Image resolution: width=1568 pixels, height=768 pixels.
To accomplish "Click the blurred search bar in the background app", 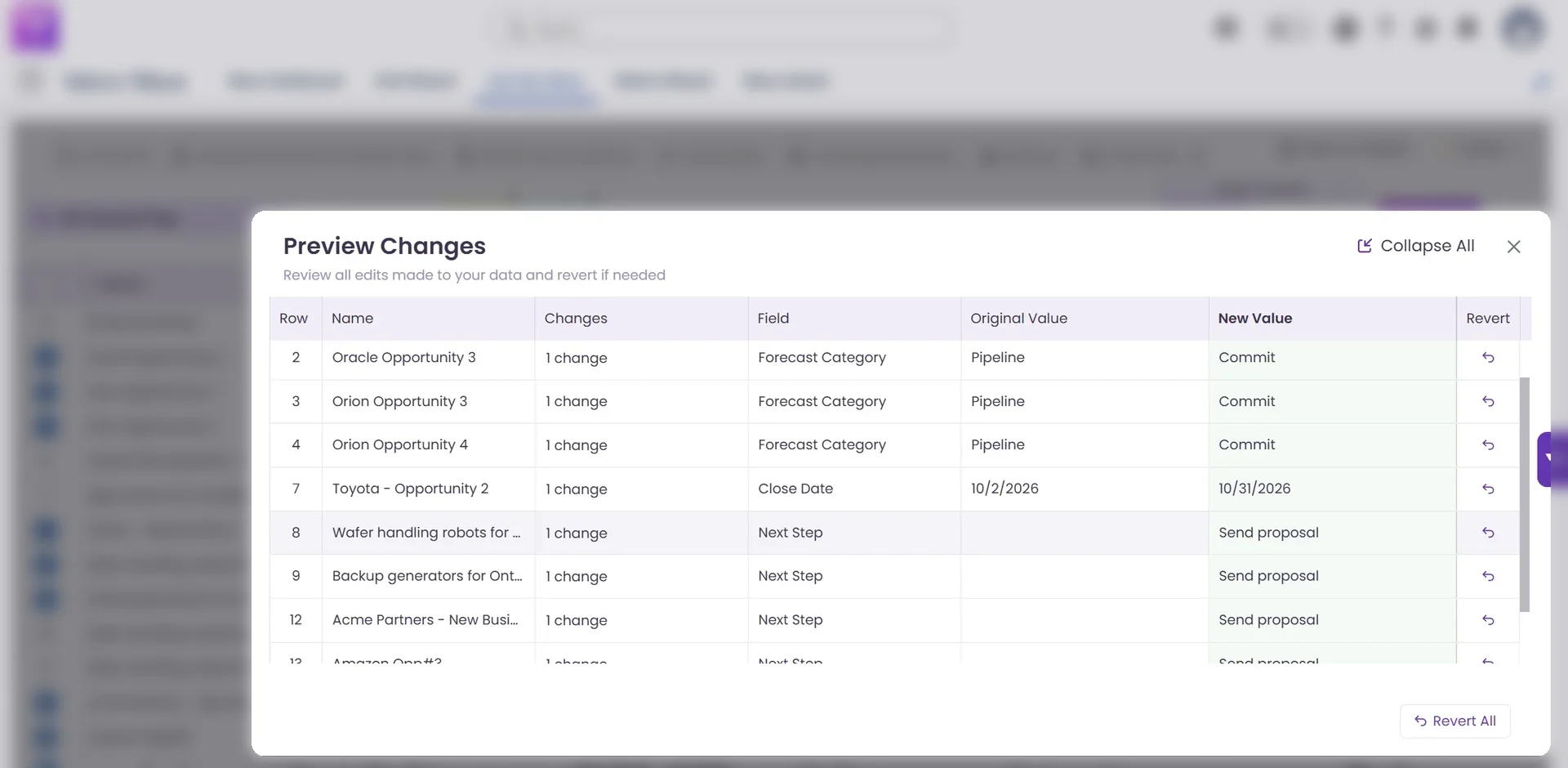I will pyautogui.click(x=722, y=30).
